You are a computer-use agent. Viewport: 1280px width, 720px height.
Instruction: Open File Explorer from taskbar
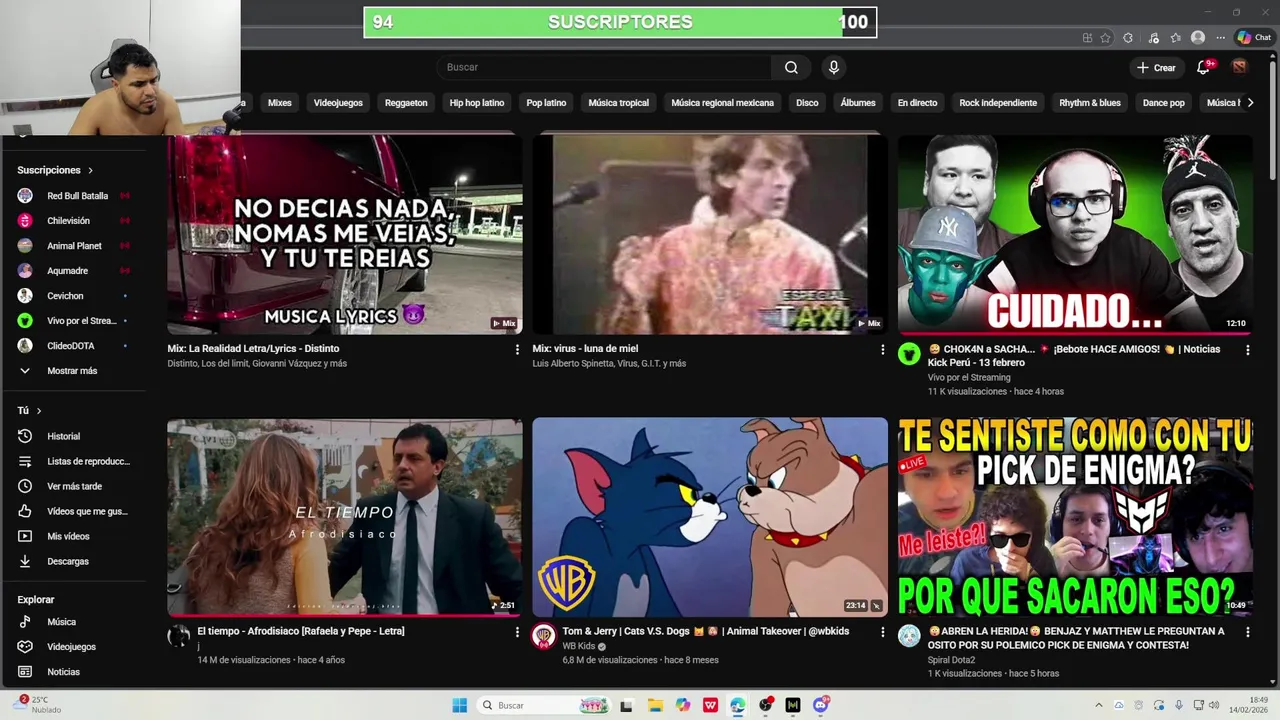(655, 705)
